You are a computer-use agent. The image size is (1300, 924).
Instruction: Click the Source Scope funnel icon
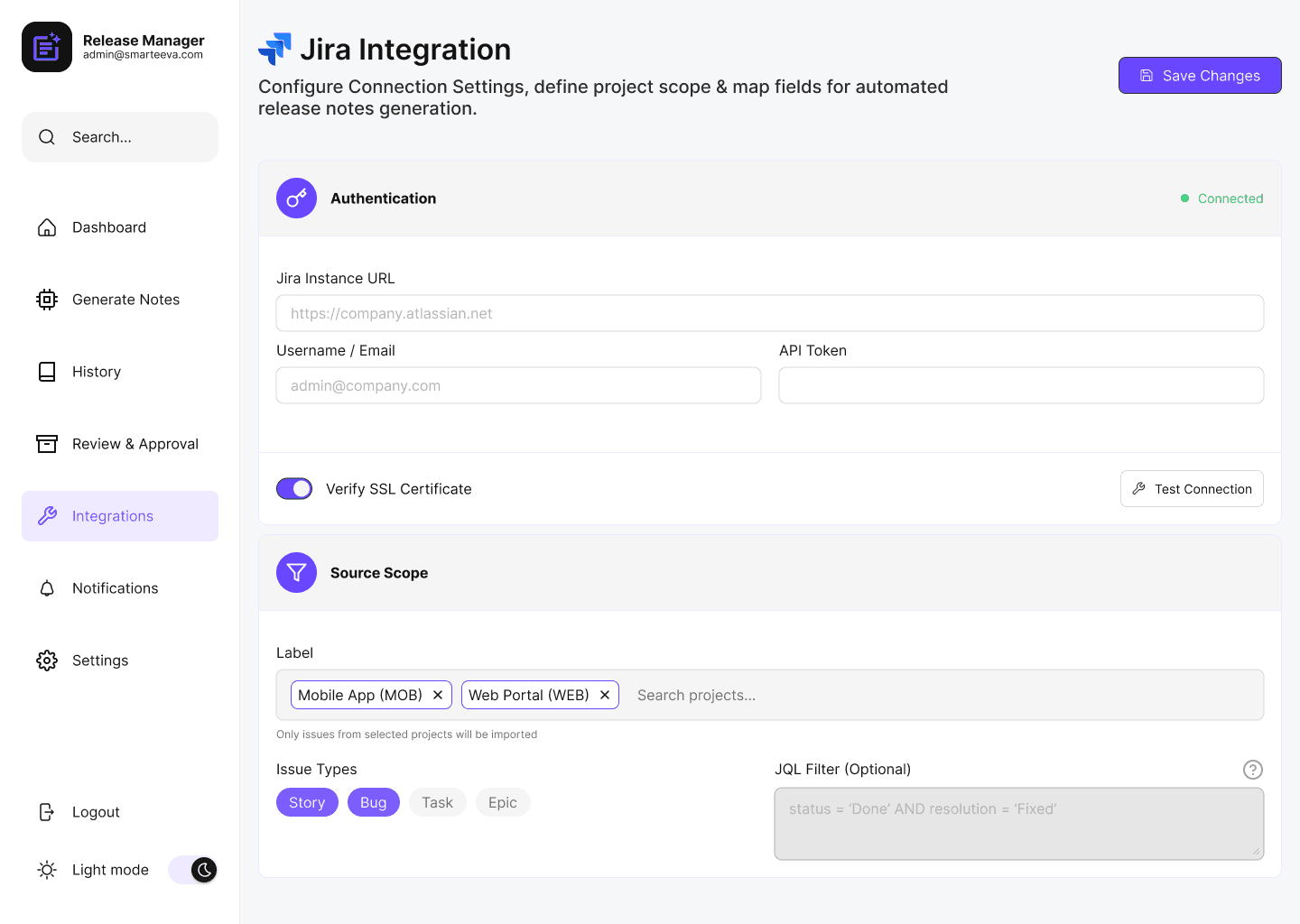pos(296,573)
